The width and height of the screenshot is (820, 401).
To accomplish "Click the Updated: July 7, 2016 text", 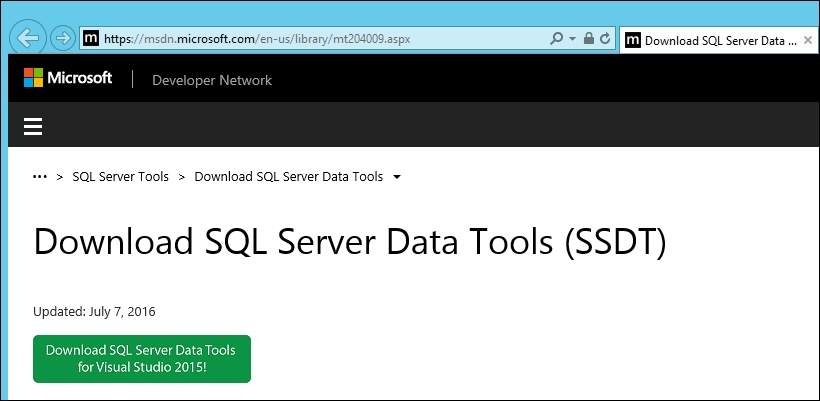I will click(94, 312).
